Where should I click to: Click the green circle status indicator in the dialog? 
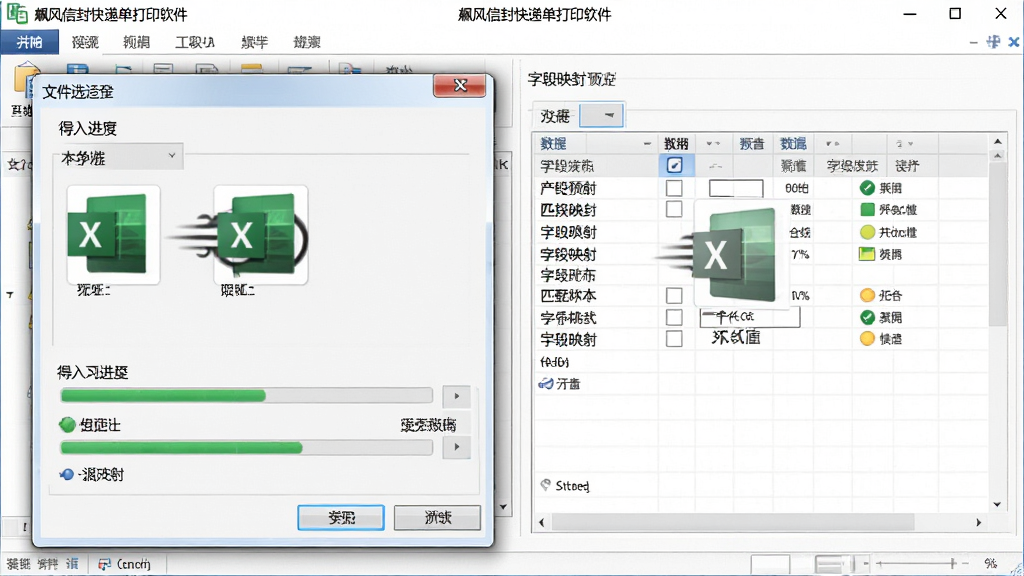[67, 425]
